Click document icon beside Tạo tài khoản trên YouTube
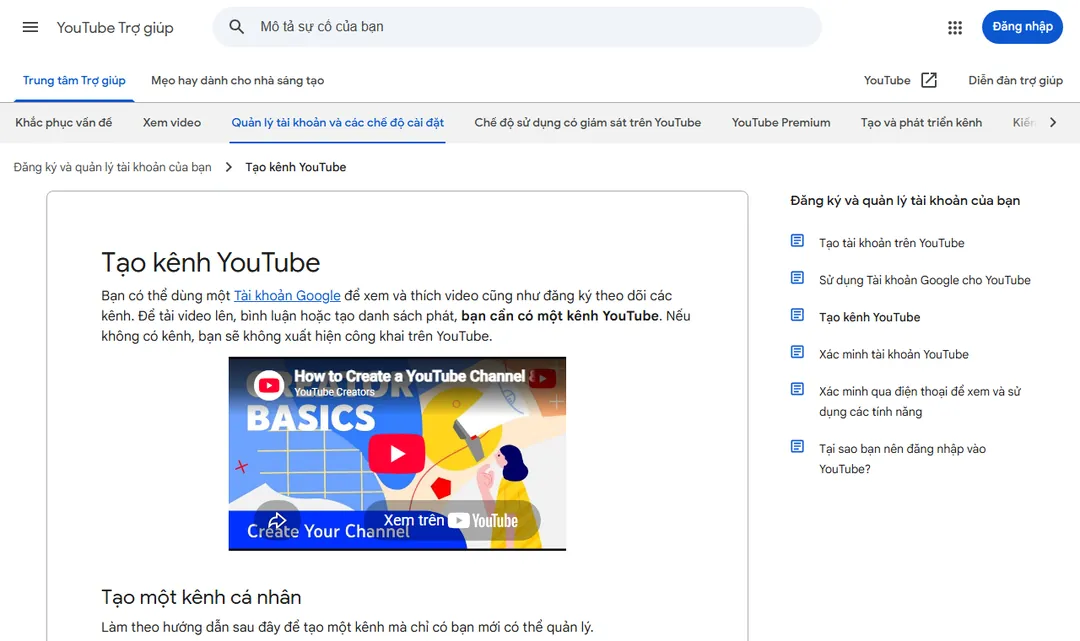The width and height of the screenshot is (1080, 641). (x=797, y=240)
